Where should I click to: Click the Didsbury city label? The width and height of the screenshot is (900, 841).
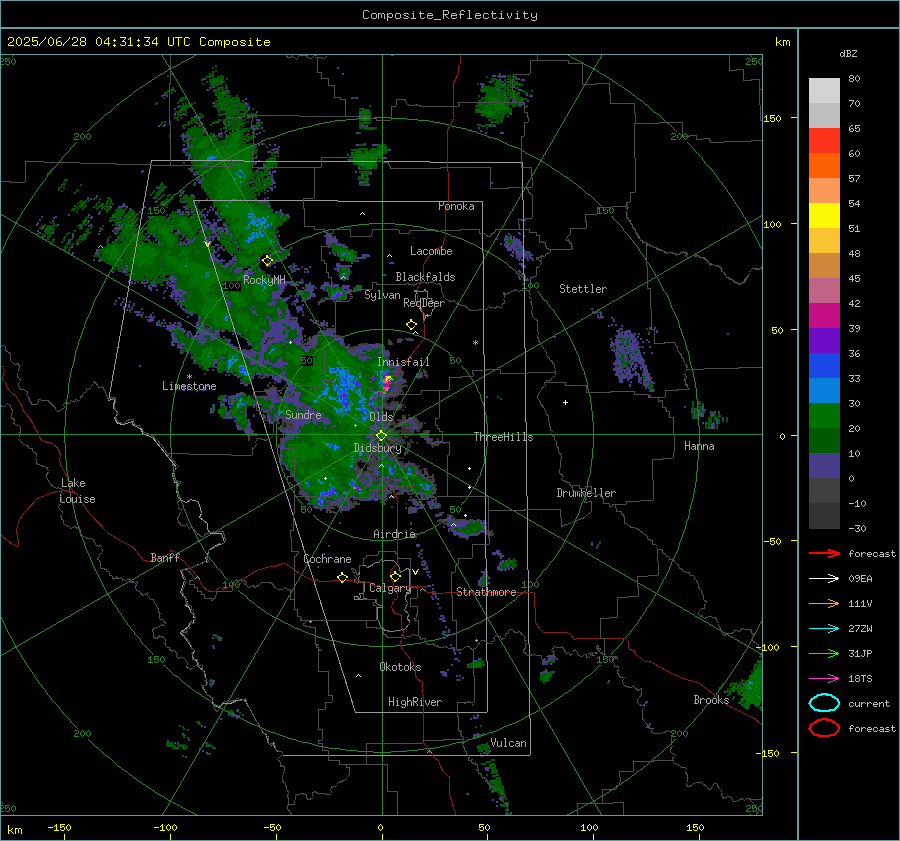tap(377, 448)
